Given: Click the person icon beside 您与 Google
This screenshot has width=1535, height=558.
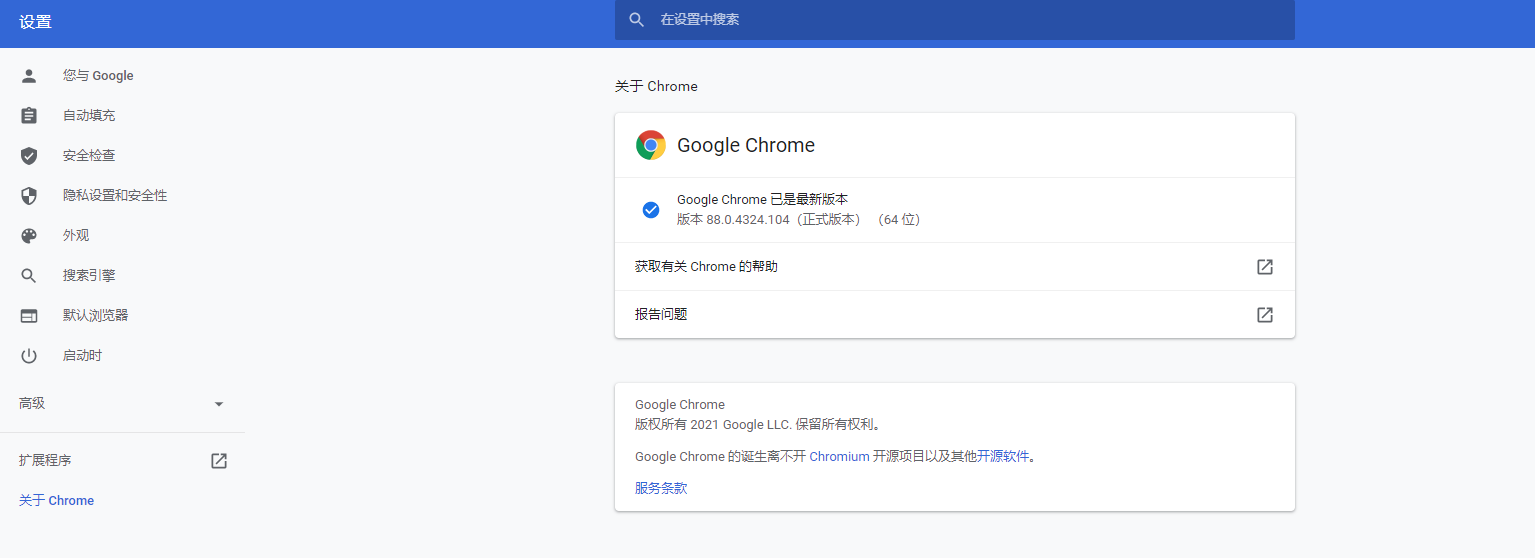Looking at the screenshot, I should [x=29, y=76].
